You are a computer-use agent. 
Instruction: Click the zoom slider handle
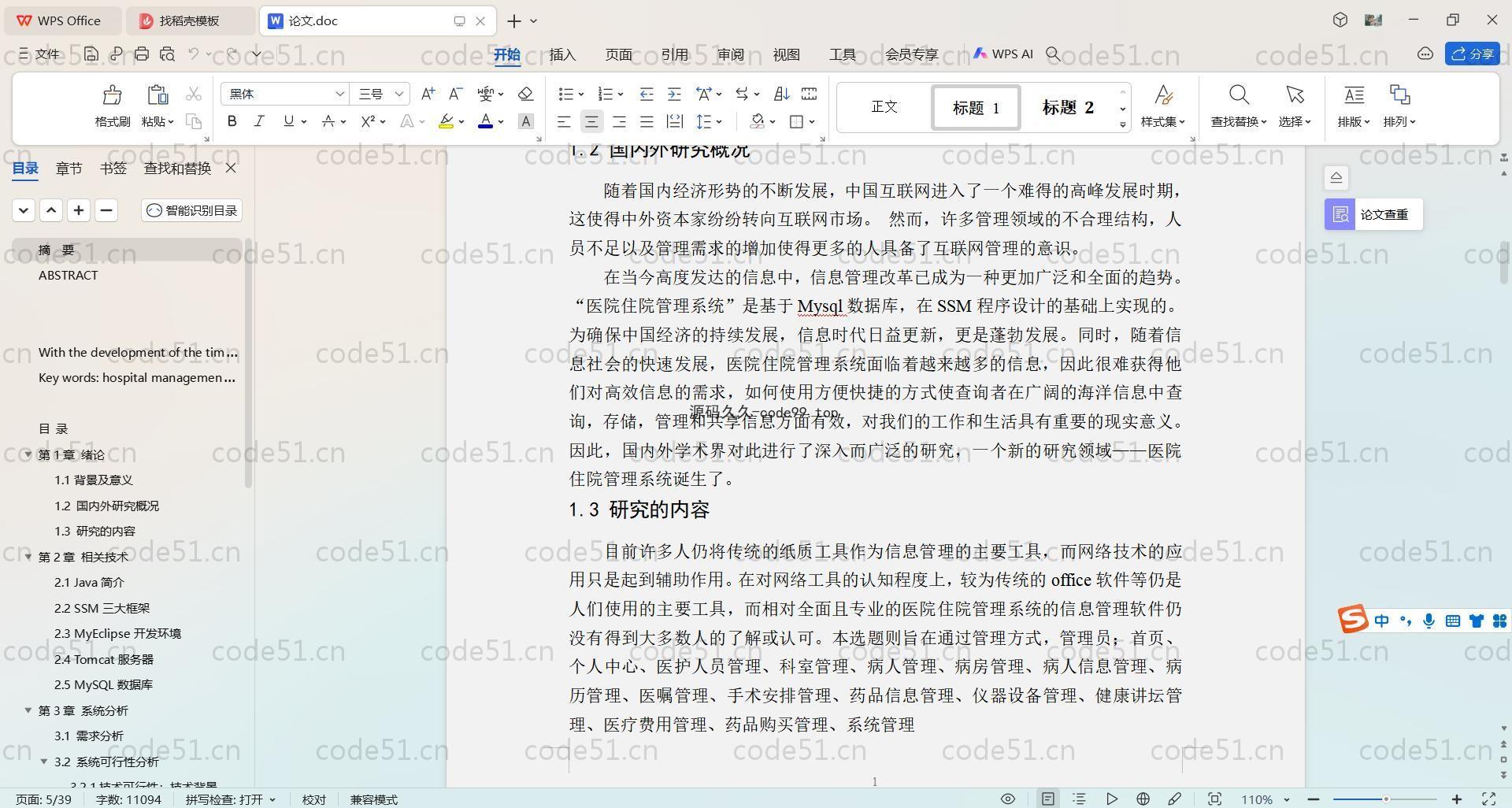pos(1386,799)
